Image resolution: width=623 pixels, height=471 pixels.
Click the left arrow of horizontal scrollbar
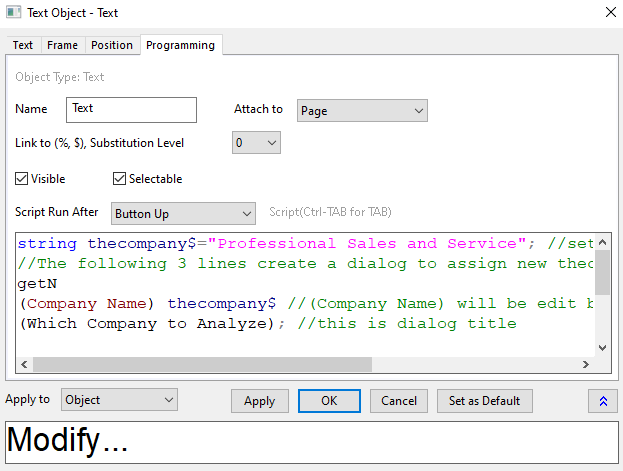pos(24,364)
